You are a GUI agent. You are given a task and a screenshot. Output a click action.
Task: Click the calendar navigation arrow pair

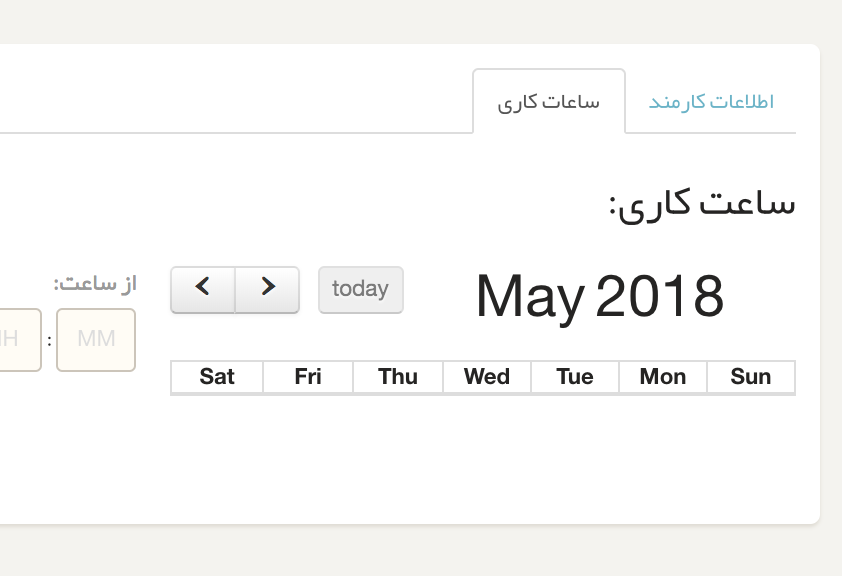(x=234, y=289)
